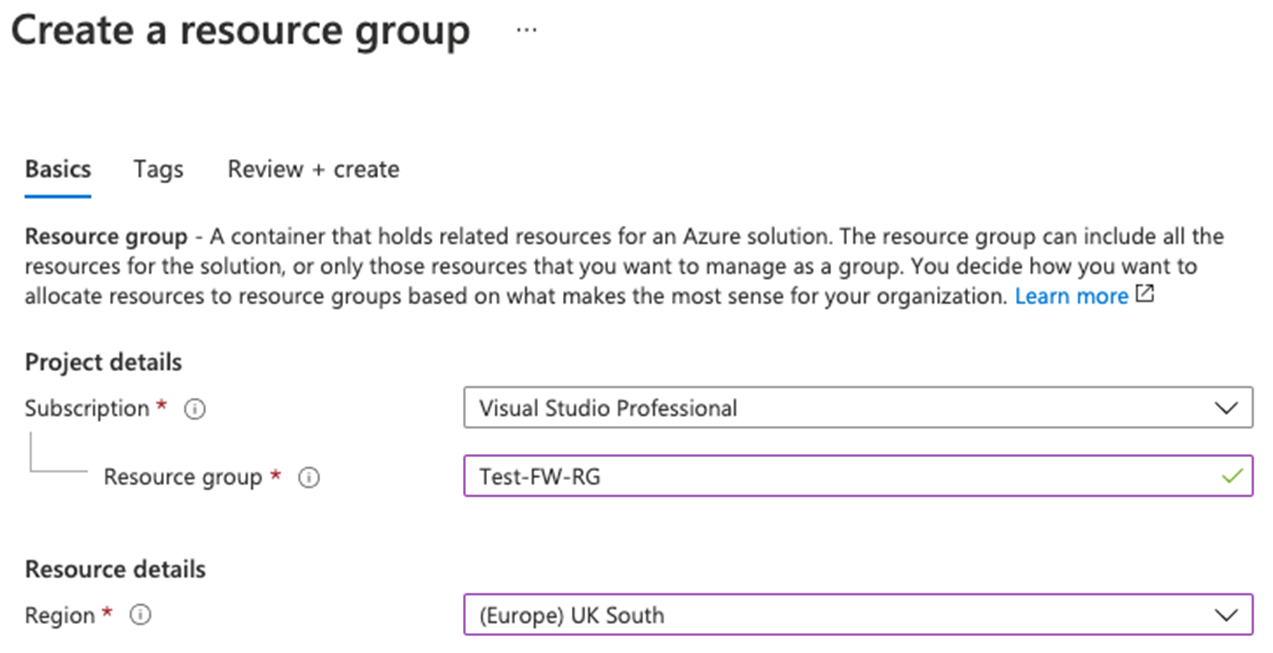This screenshot has height=653, width=1273.
Task: Open the Subscription info tooltip
Action: click(x=196, y=408)
